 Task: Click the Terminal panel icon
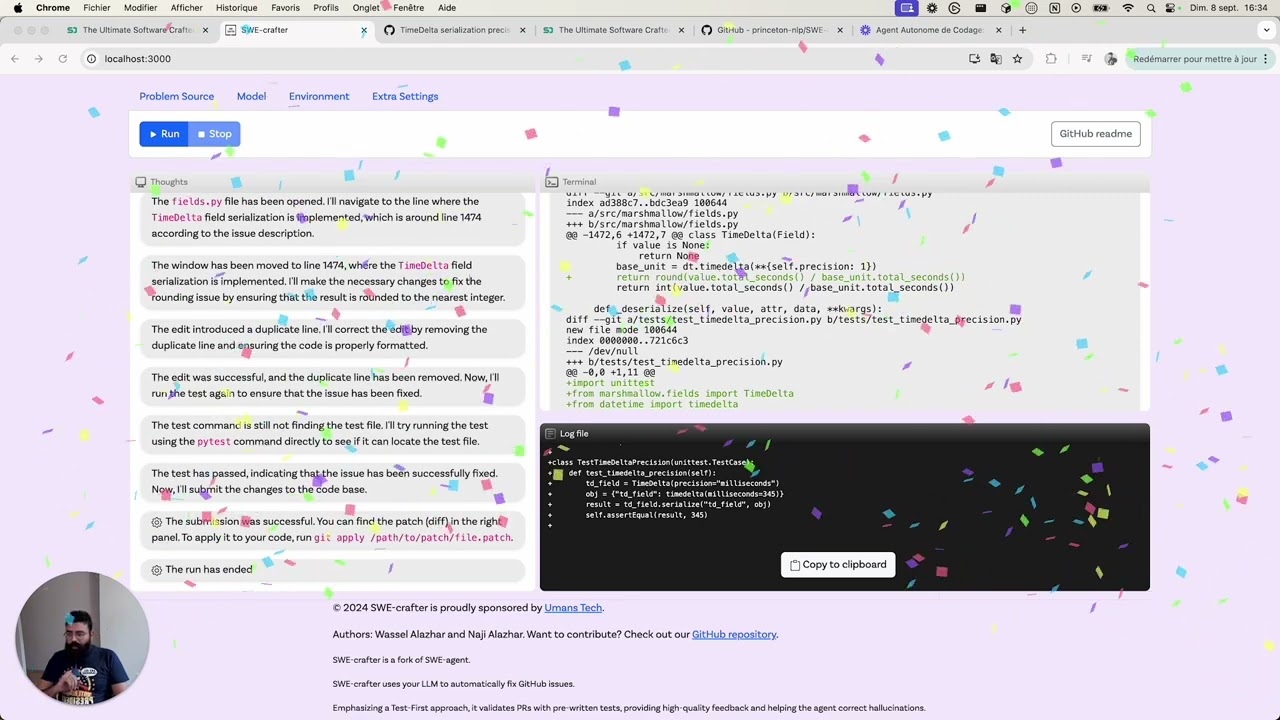(x=552, y=182)
